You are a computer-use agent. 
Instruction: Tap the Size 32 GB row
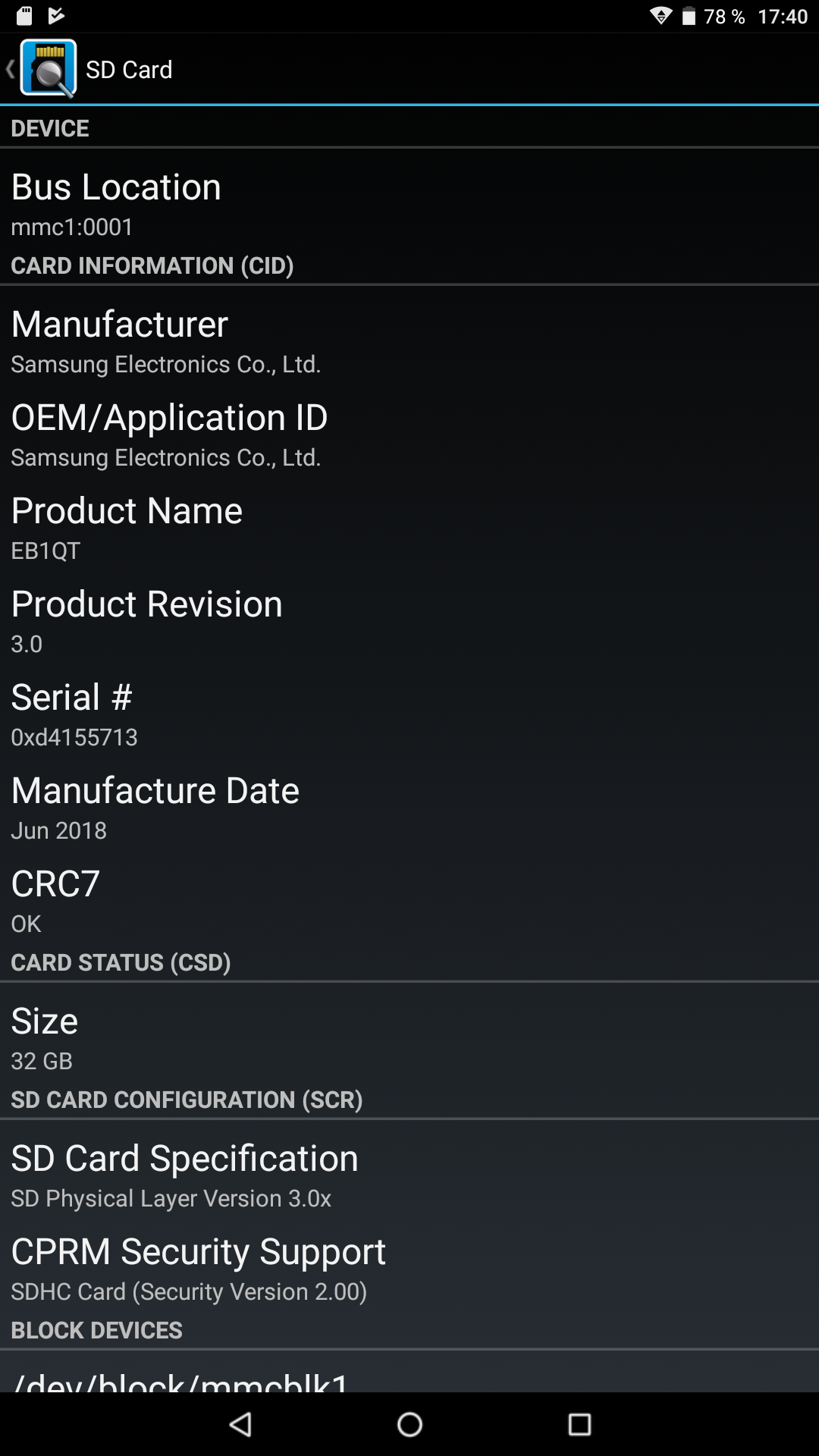[x=409, y=1037]
